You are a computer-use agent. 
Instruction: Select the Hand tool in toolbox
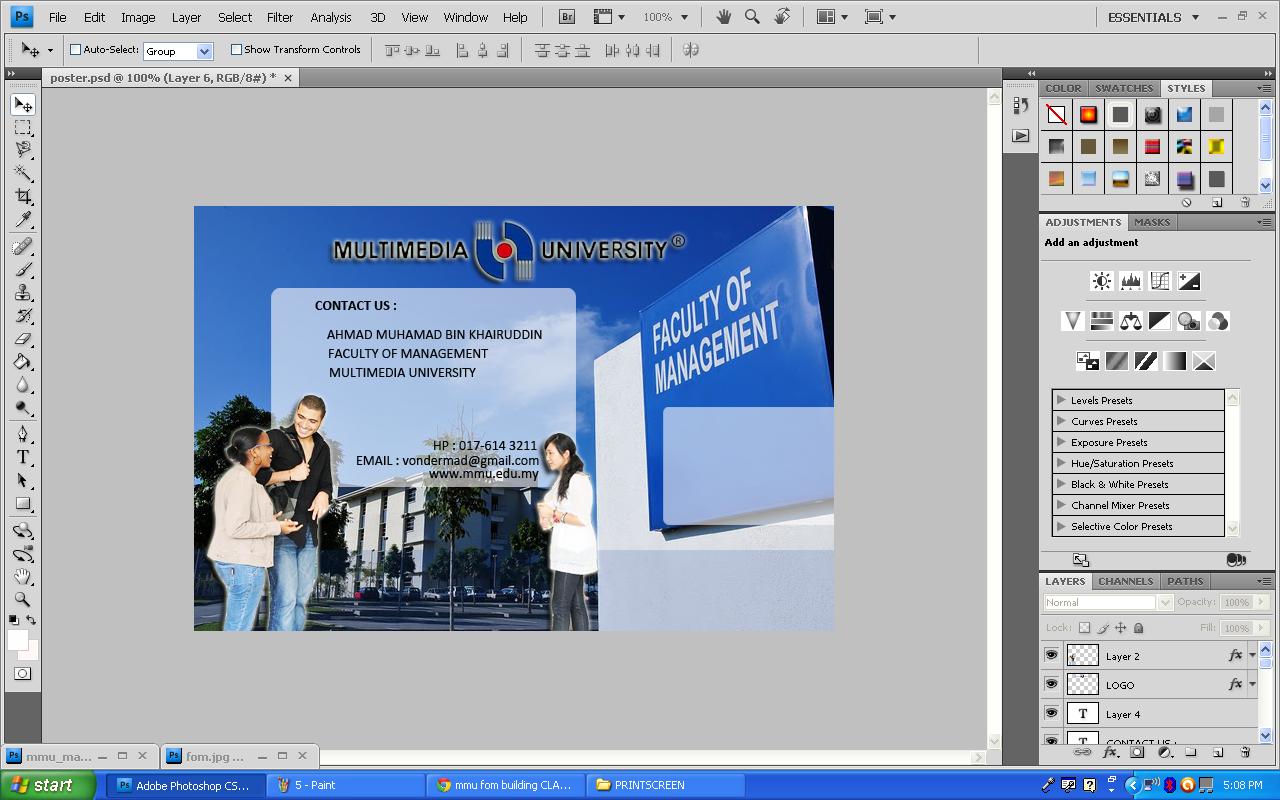tap(23, 577)
